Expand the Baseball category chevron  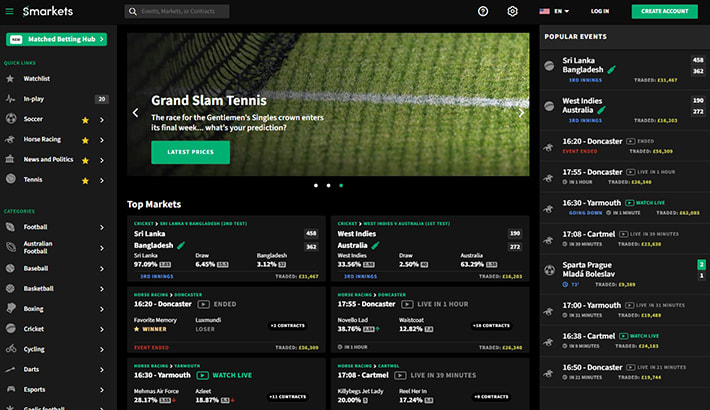click(102, 269)
